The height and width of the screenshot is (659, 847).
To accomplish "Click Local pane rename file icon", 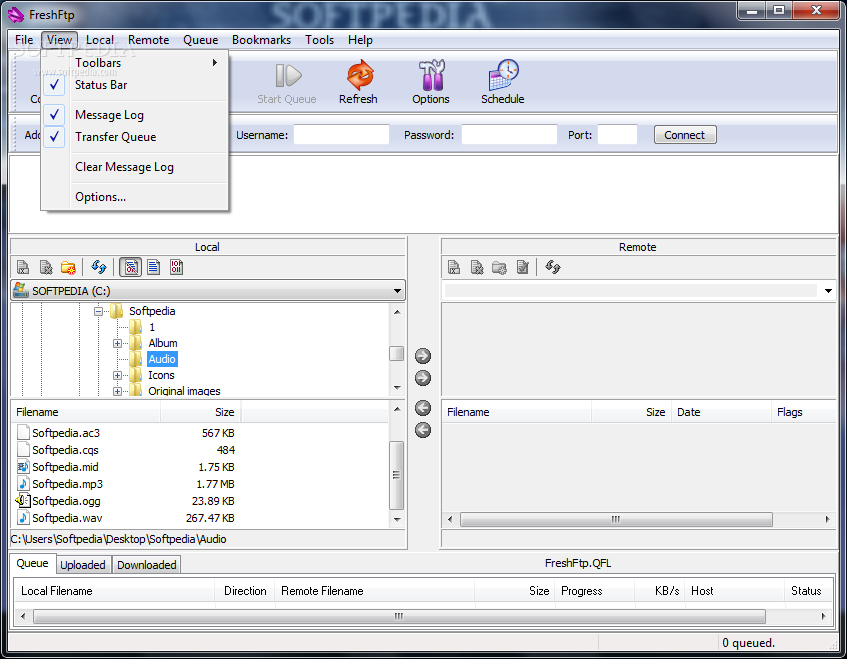I will 23,267.
